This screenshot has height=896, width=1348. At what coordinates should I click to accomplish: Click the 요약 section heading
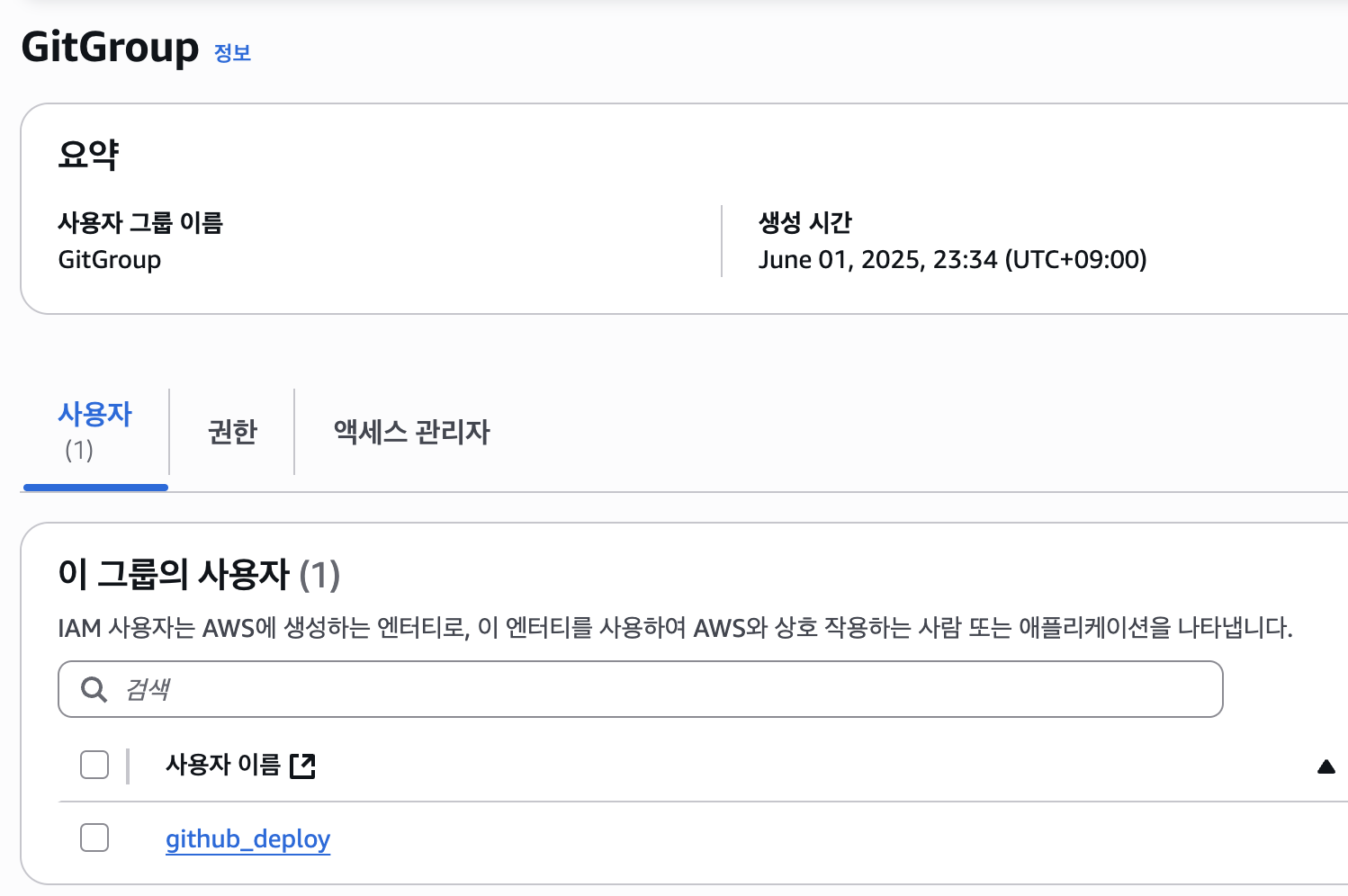(88, 154)
